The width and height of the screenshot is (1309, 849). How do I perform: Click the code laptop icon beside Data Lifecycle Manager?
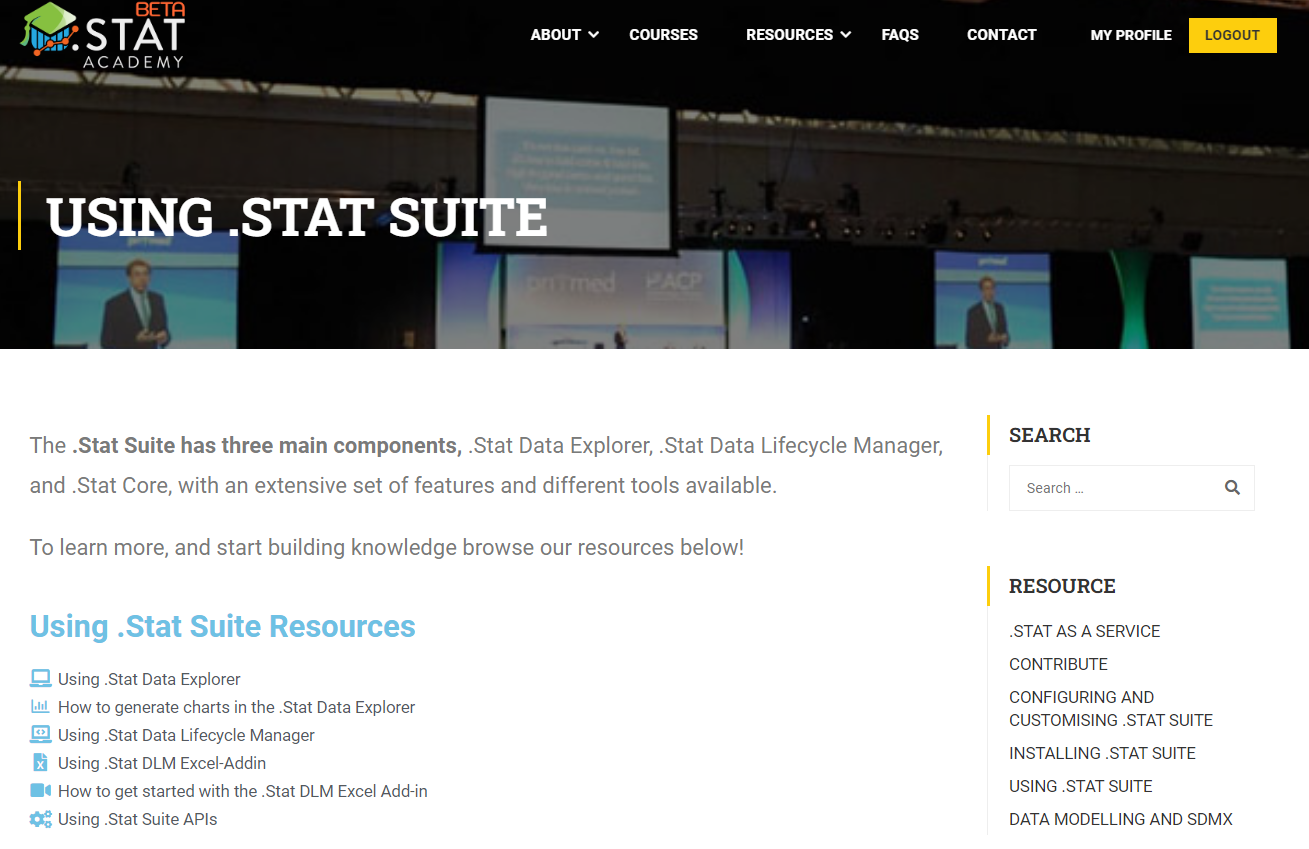[39, 734]
